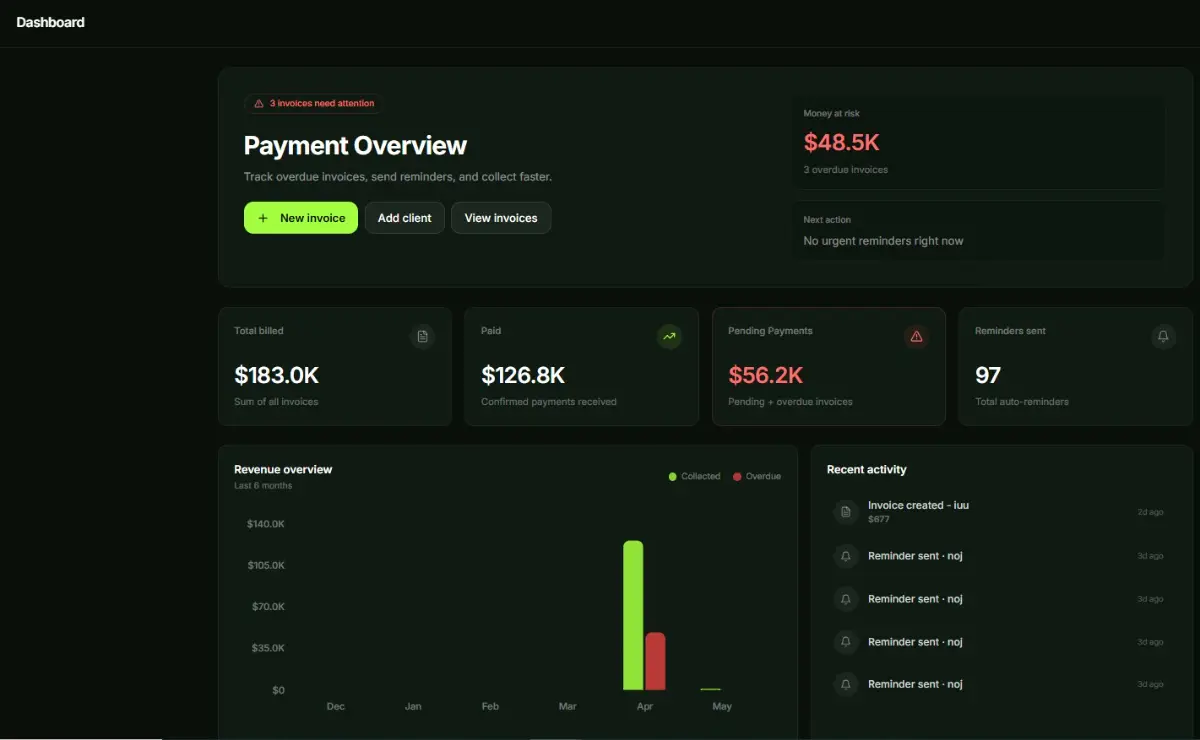Viewport: 1200px width, 740px height.
Task: Click the Mar month label
Action: point(568,706)
